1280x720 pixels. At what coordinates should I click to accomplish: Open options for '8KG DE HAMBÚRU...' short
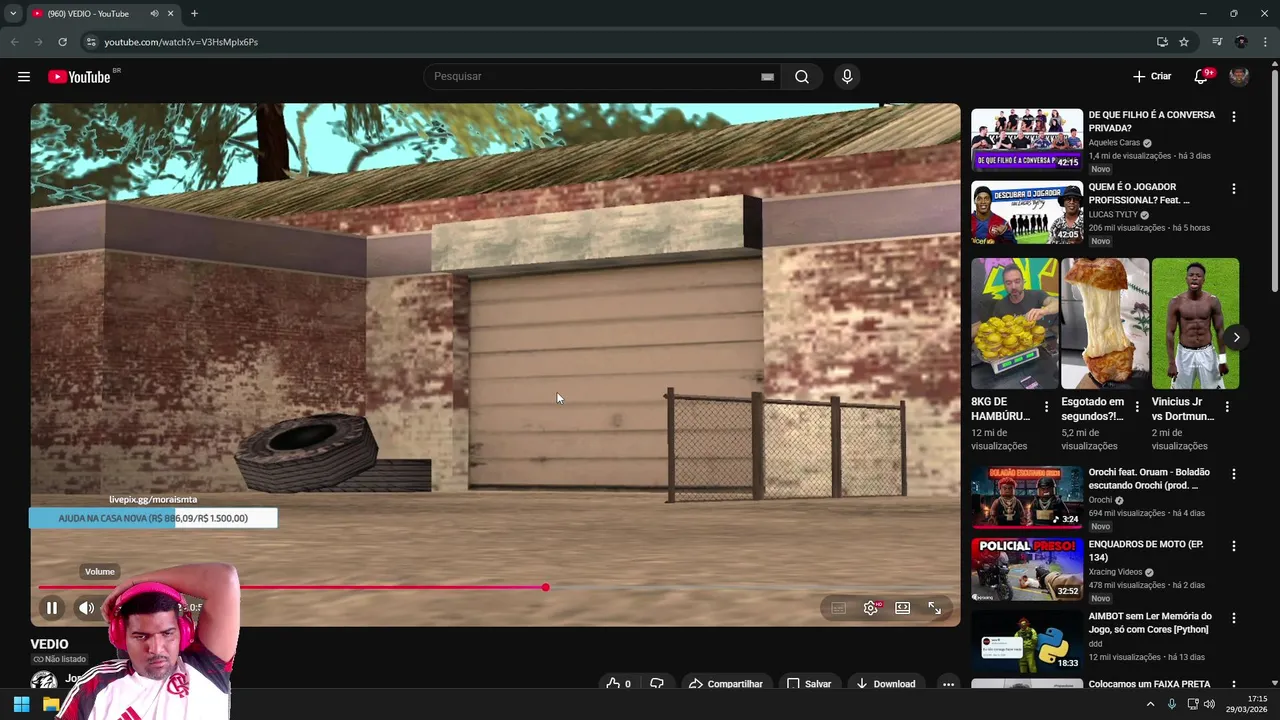click(x=1047, y=407)
